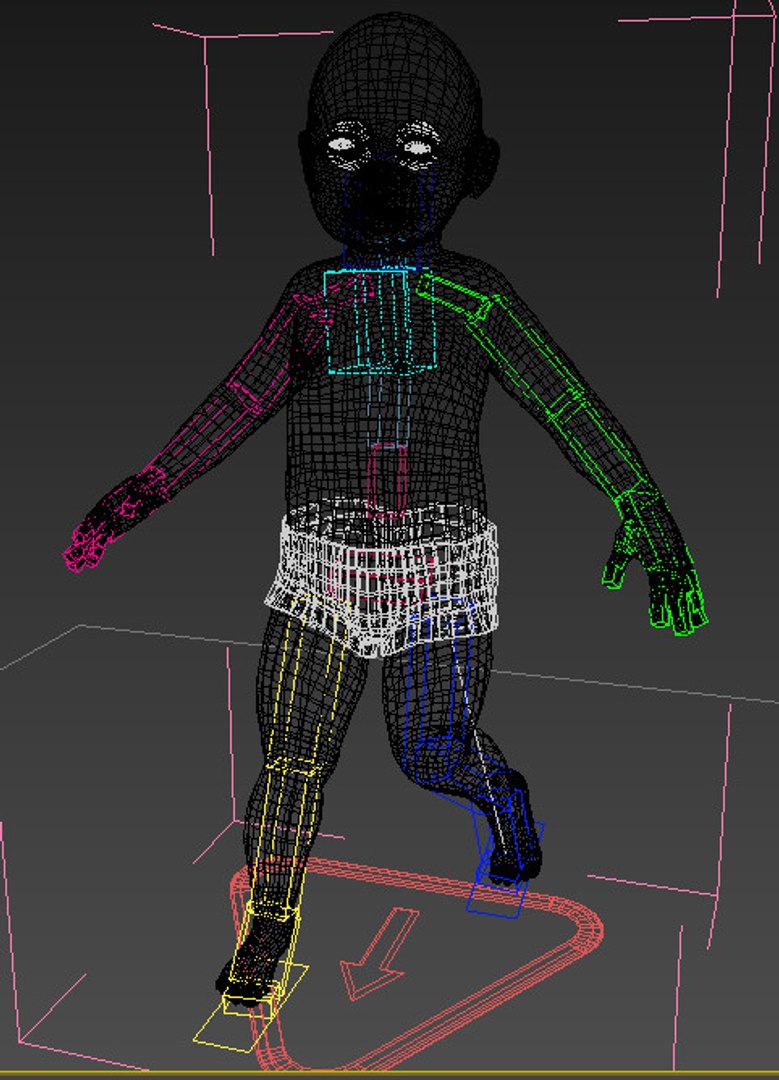This screenshot has height=1080, width=779.
Task: Select the red spine bone above the shorts
Action: (x=388, y=481)
